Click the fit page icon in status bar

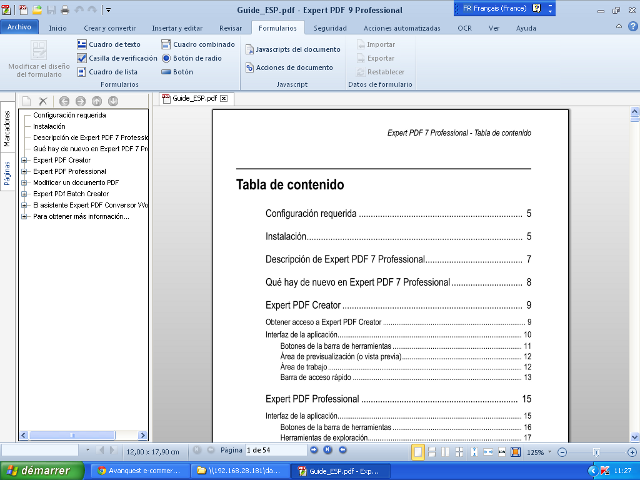coord(516,452)
